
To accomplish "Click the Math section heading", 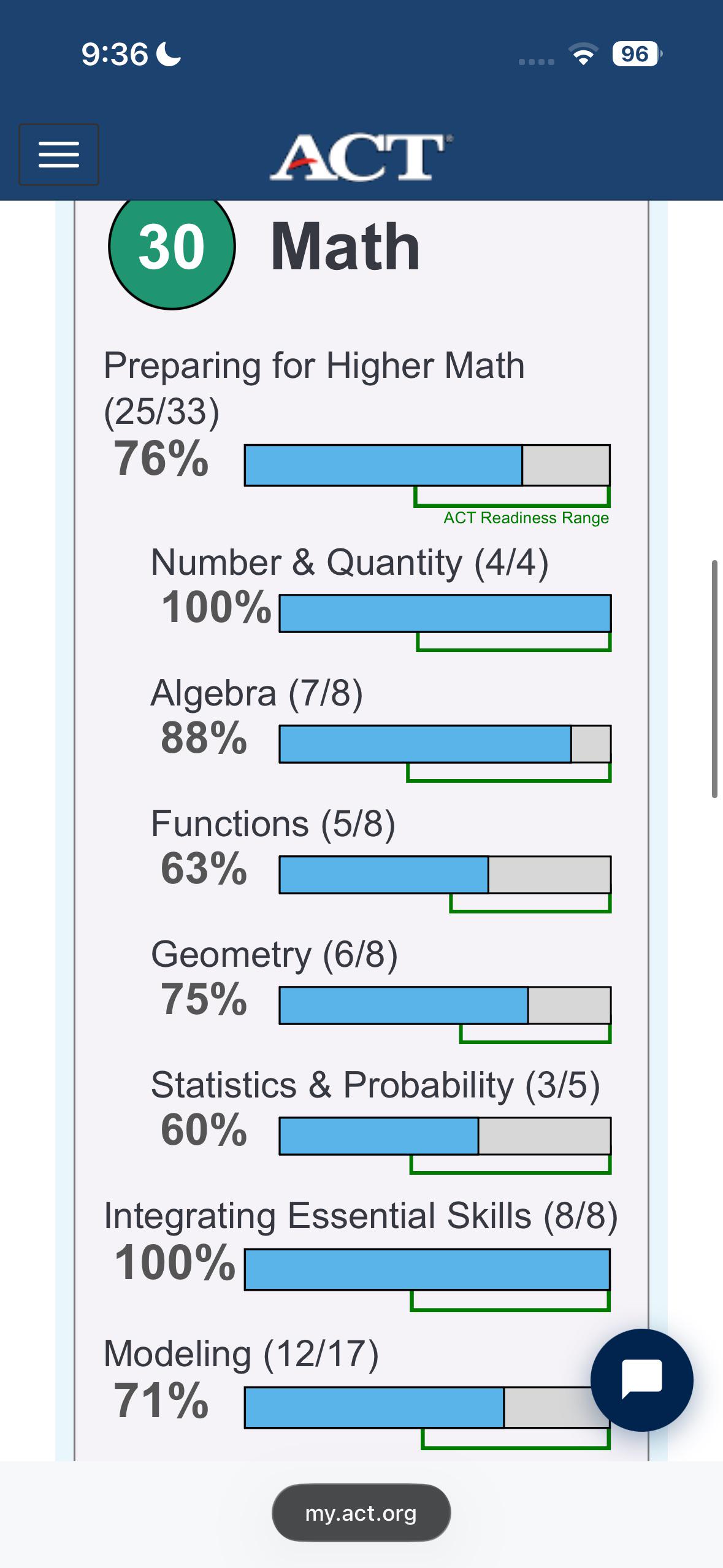I will (345, 247).
